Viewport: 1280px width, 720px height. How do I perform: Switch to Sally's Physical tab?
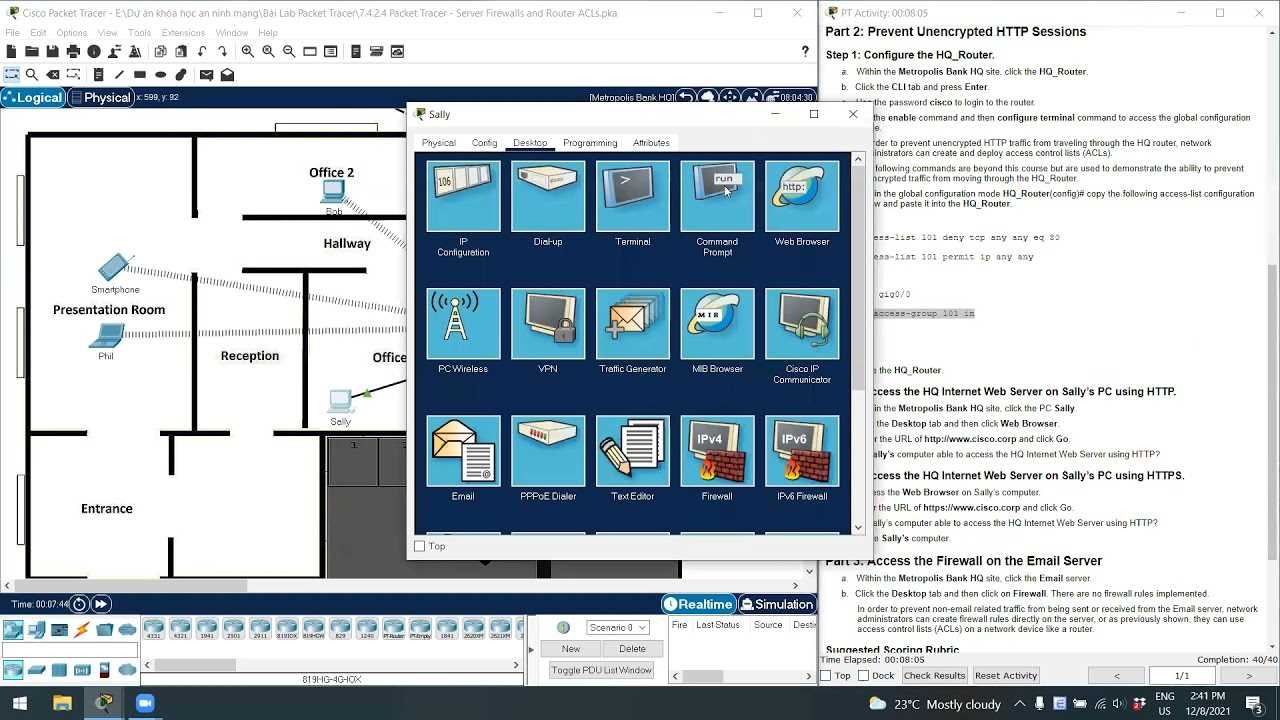(x=438, y=143)
